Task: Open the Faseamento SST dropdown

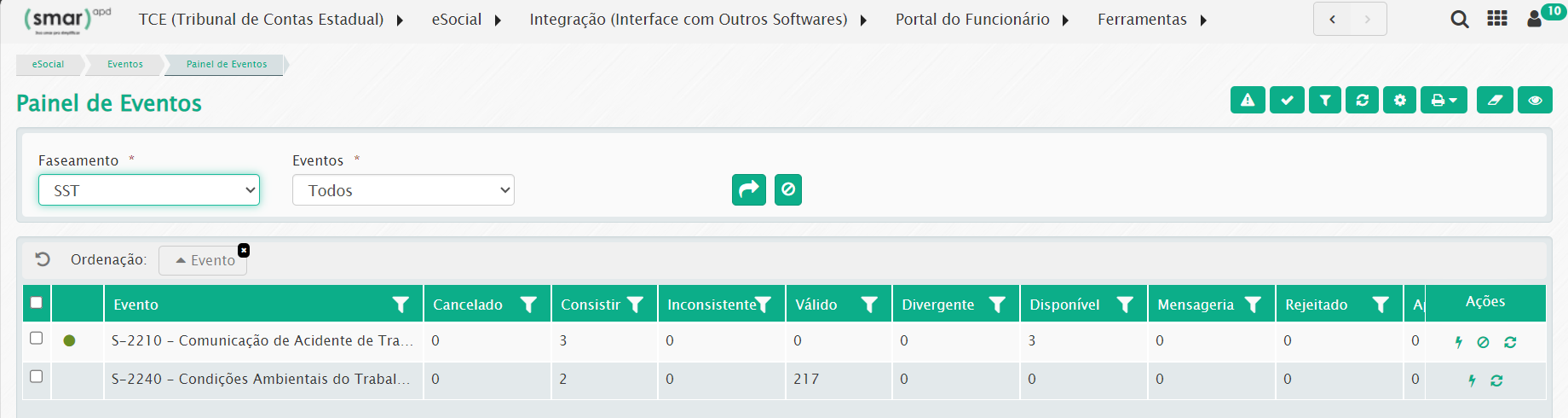Action: pos(149,190)
